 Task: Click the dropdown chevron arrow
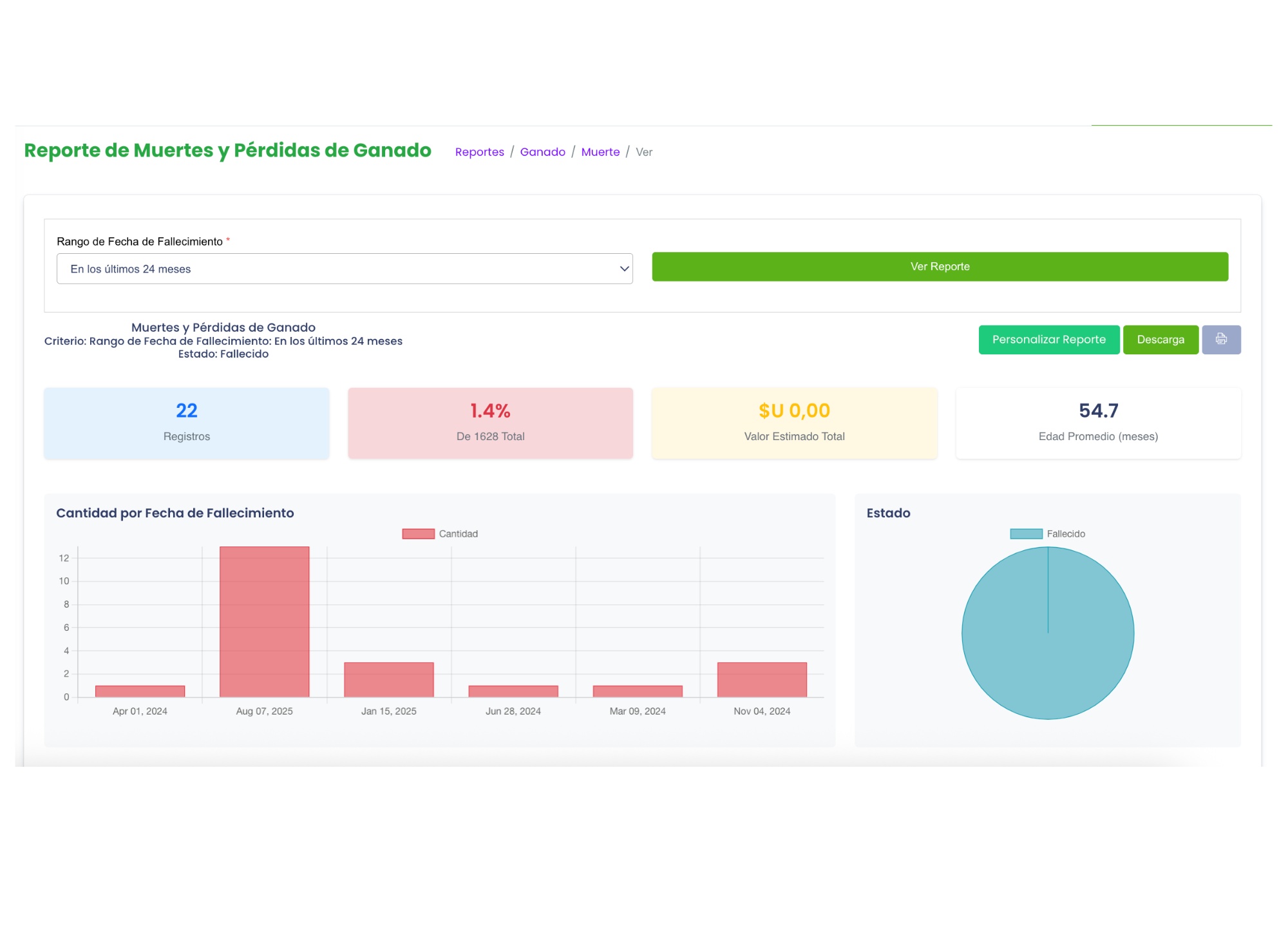point(623,269)
